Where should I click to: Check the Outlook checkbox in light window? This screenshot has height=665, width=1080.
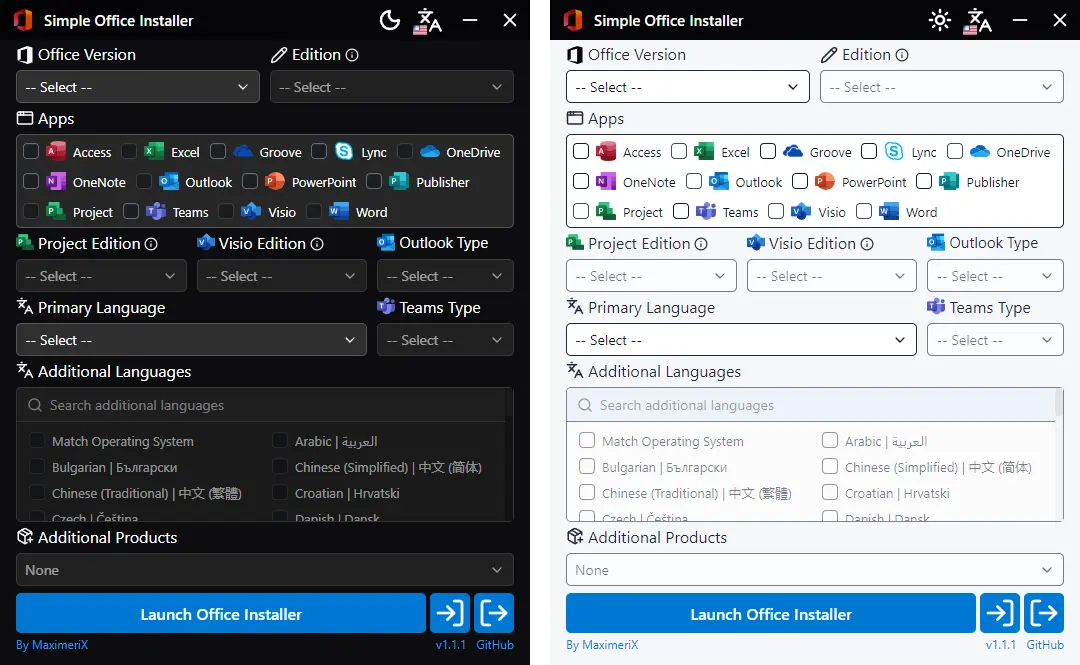(694, 181)
